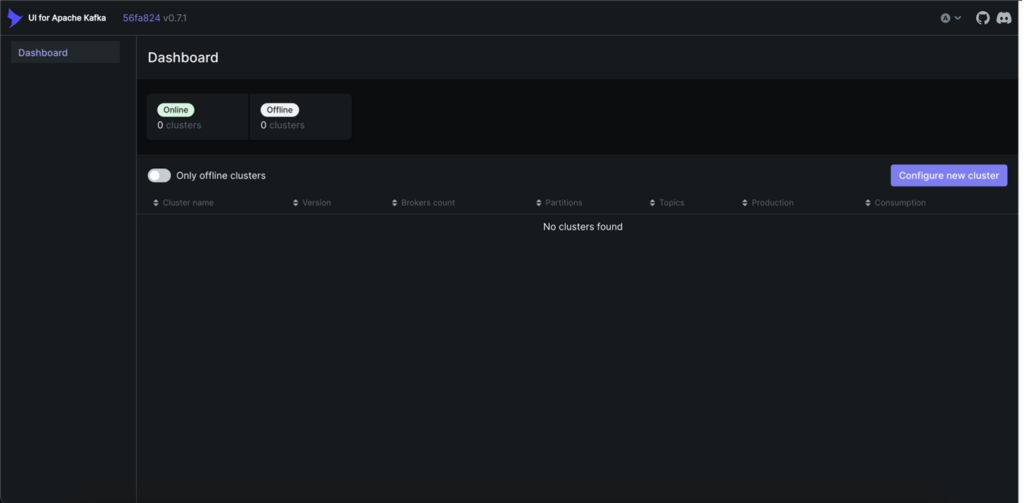The width and height of the screenshot is (1024, 503).
Task: Sort table by Consumption column header
Action: click(900, 203)
